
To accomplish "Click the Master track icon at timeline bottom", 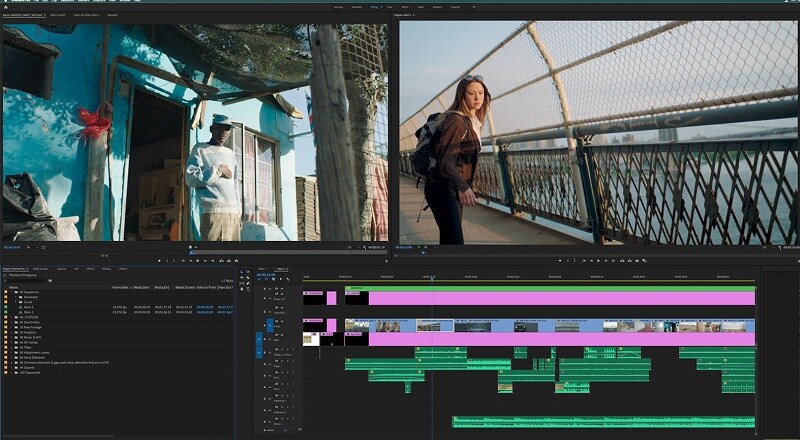I will point(265,430).
